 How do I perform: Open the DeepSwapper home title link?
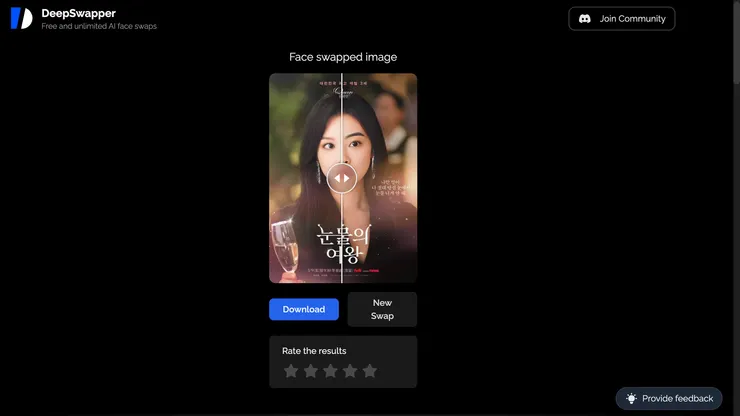click(78, 13)
